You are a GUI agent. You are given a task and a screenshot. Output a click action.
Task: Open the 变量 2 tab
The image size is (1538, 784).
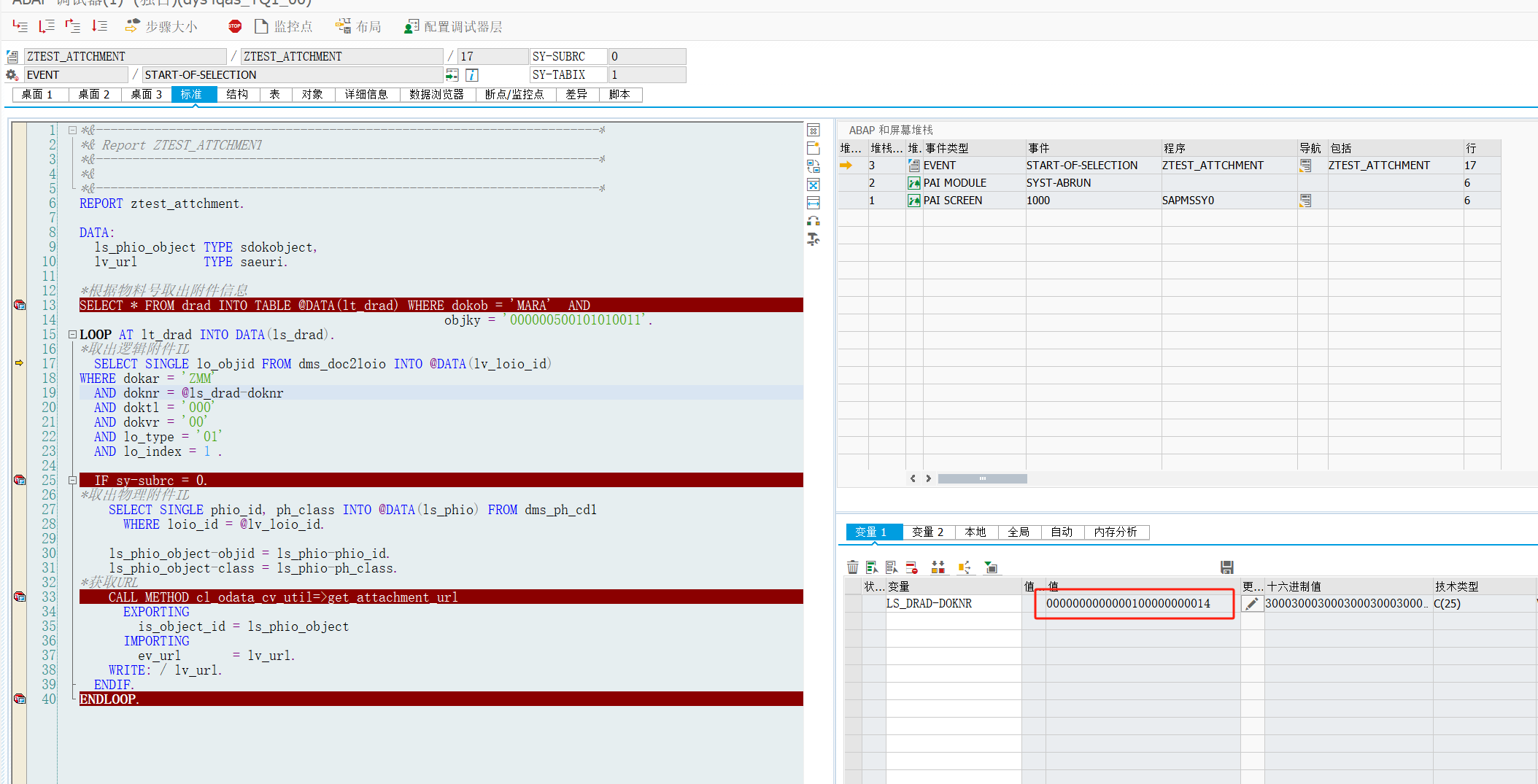point(928,532)
